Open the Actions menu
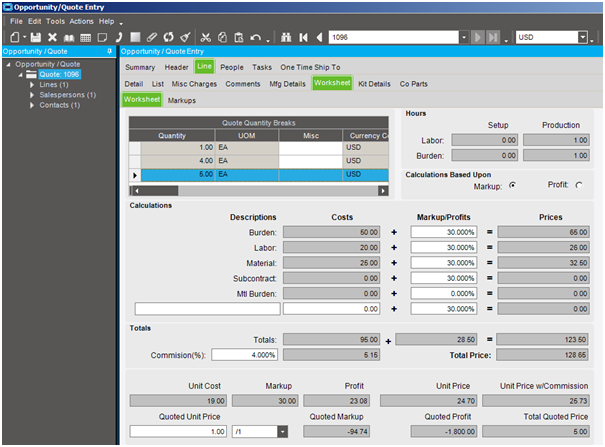The width and height of the screenshot is (605, 447). point(81,21)
